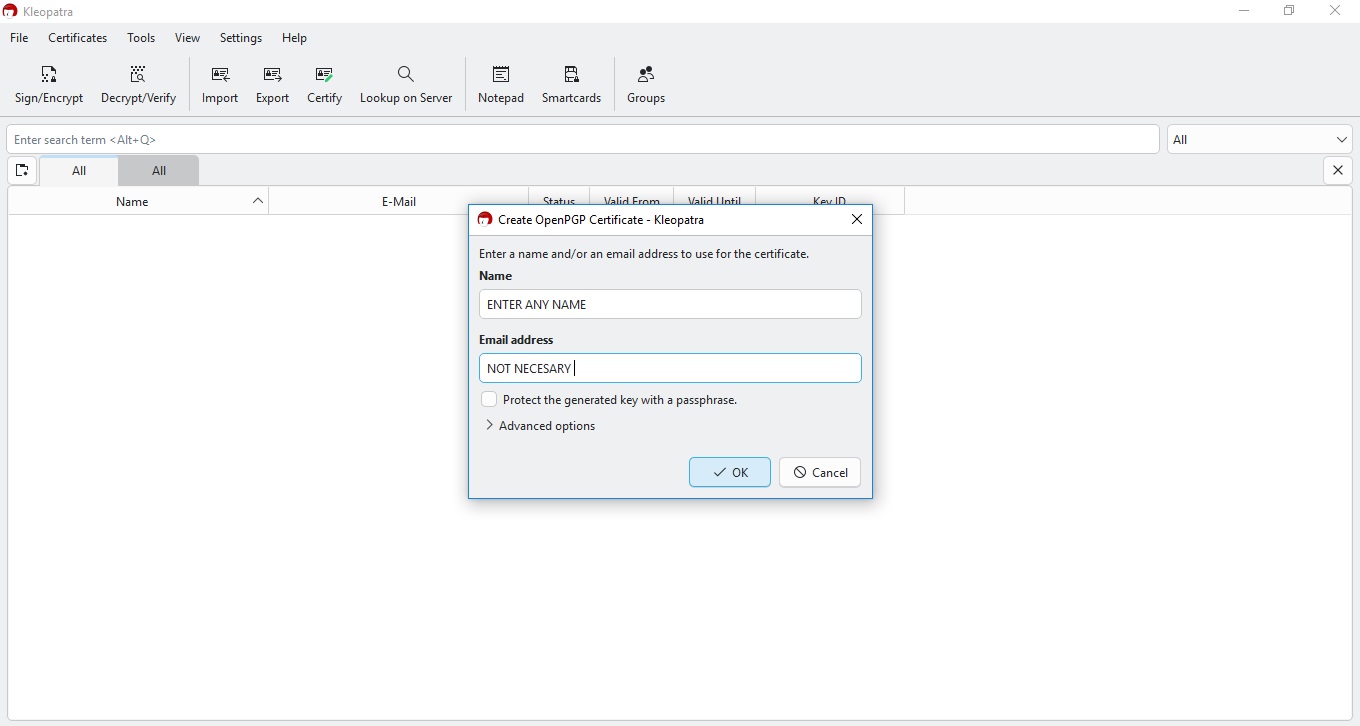Open the Settings menu
This screenshot has width=1360, height=726.
pos(241,38)
